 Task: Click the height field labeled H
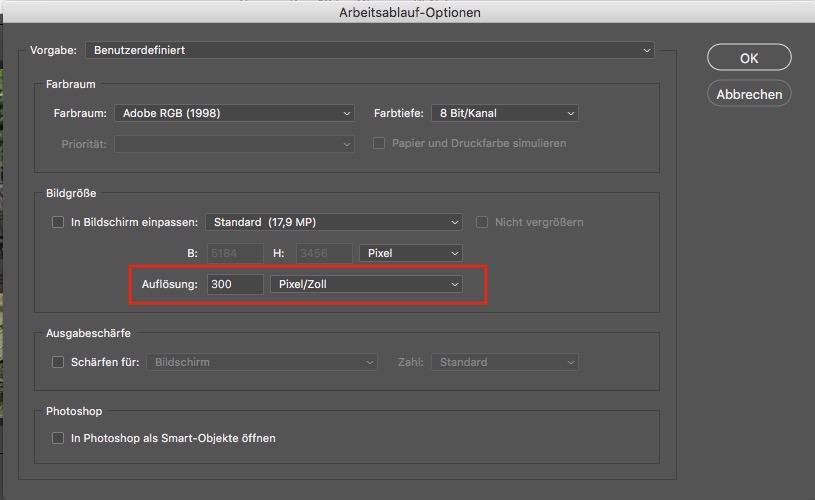tap(324, 253)
